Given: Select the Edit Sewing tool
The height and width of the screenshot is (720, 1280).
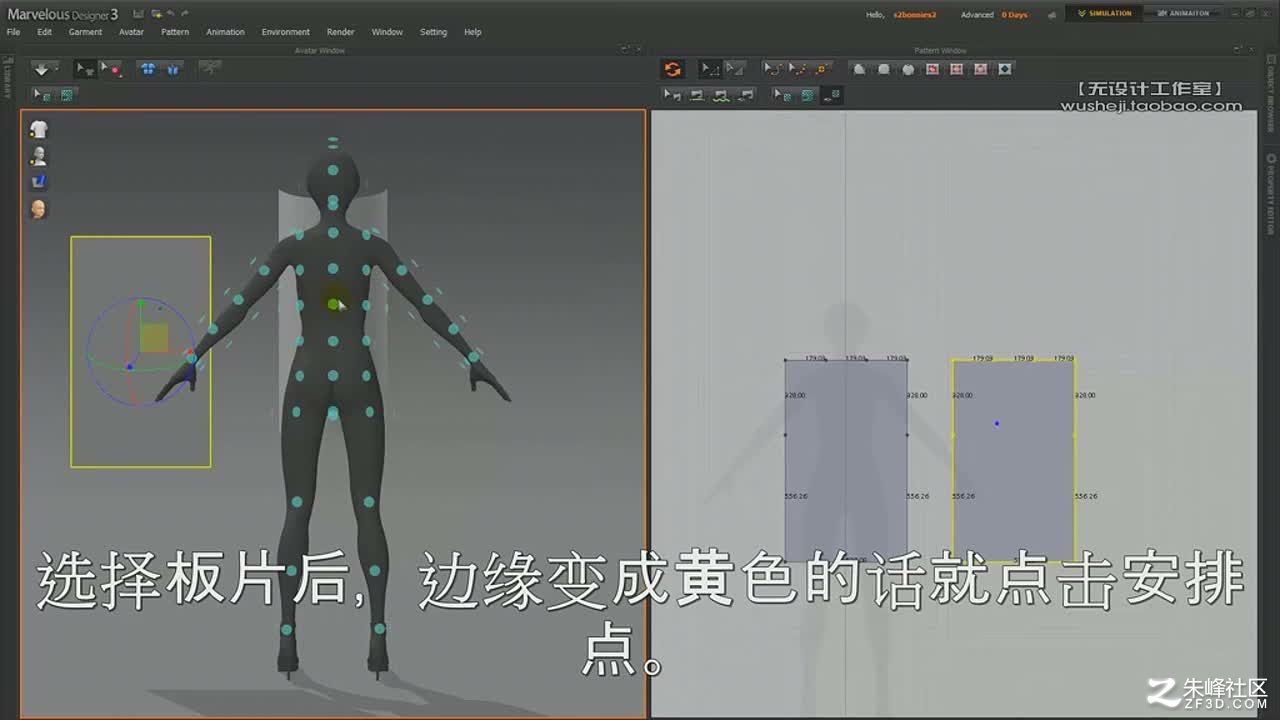Looking at the screenshot, I should [673, 95].
